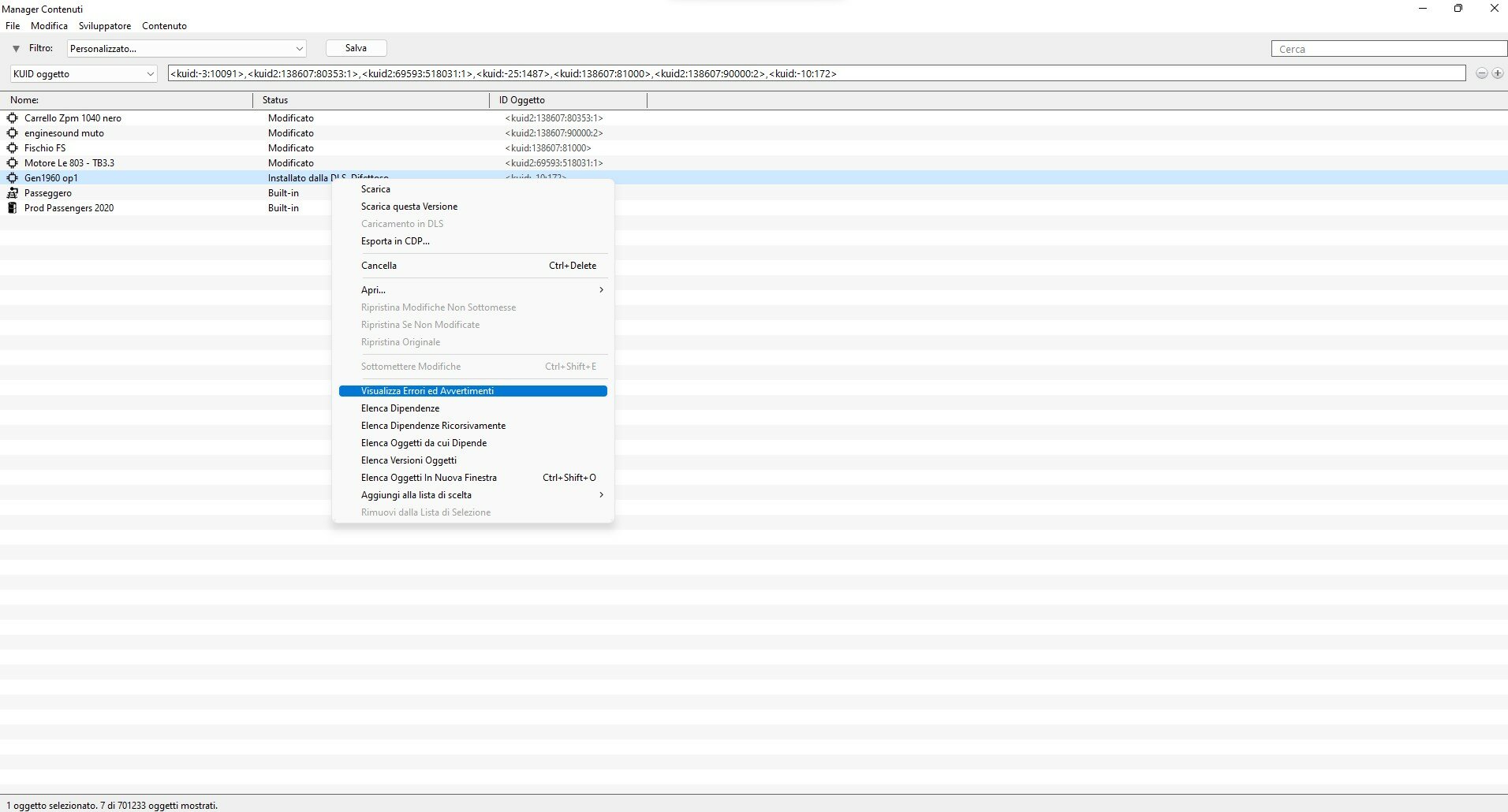The height and width of the screenshot is (812, 1508).
Task: Select the enginesound muto row
Action: (754, 133)
